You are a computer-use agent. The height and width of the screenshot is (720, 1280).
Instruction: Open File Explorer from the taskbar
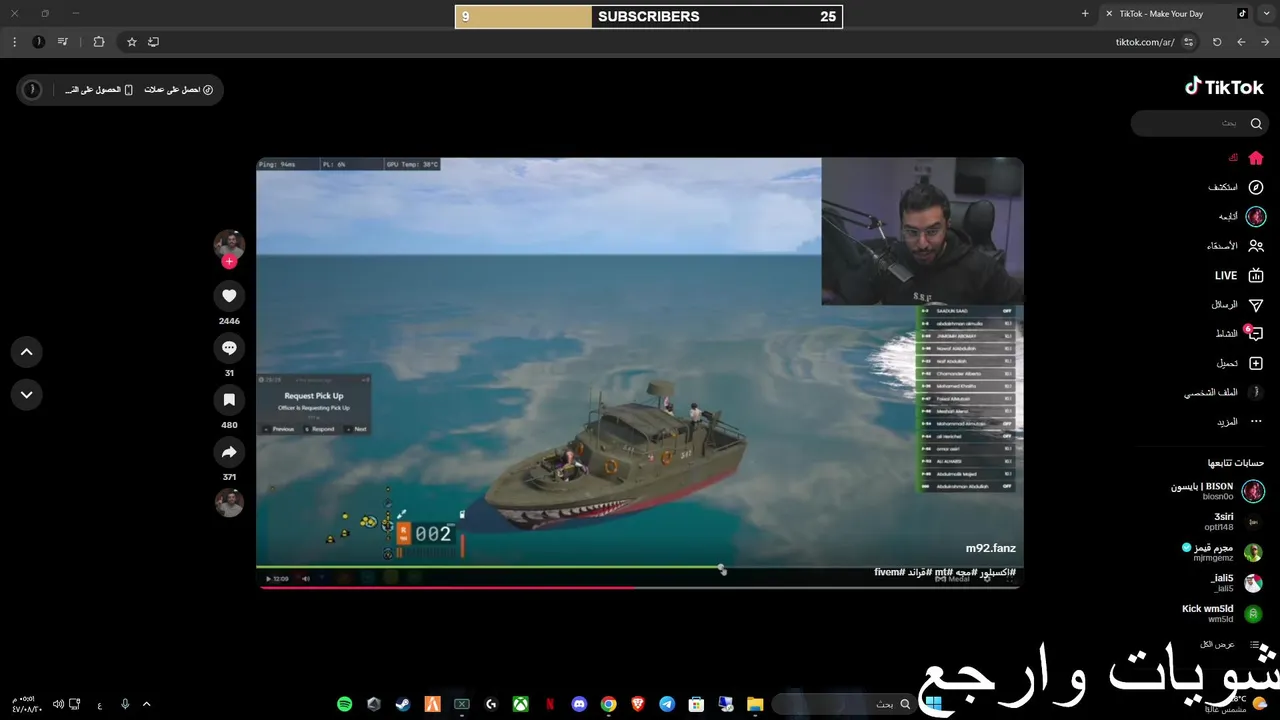pos(755,704)
